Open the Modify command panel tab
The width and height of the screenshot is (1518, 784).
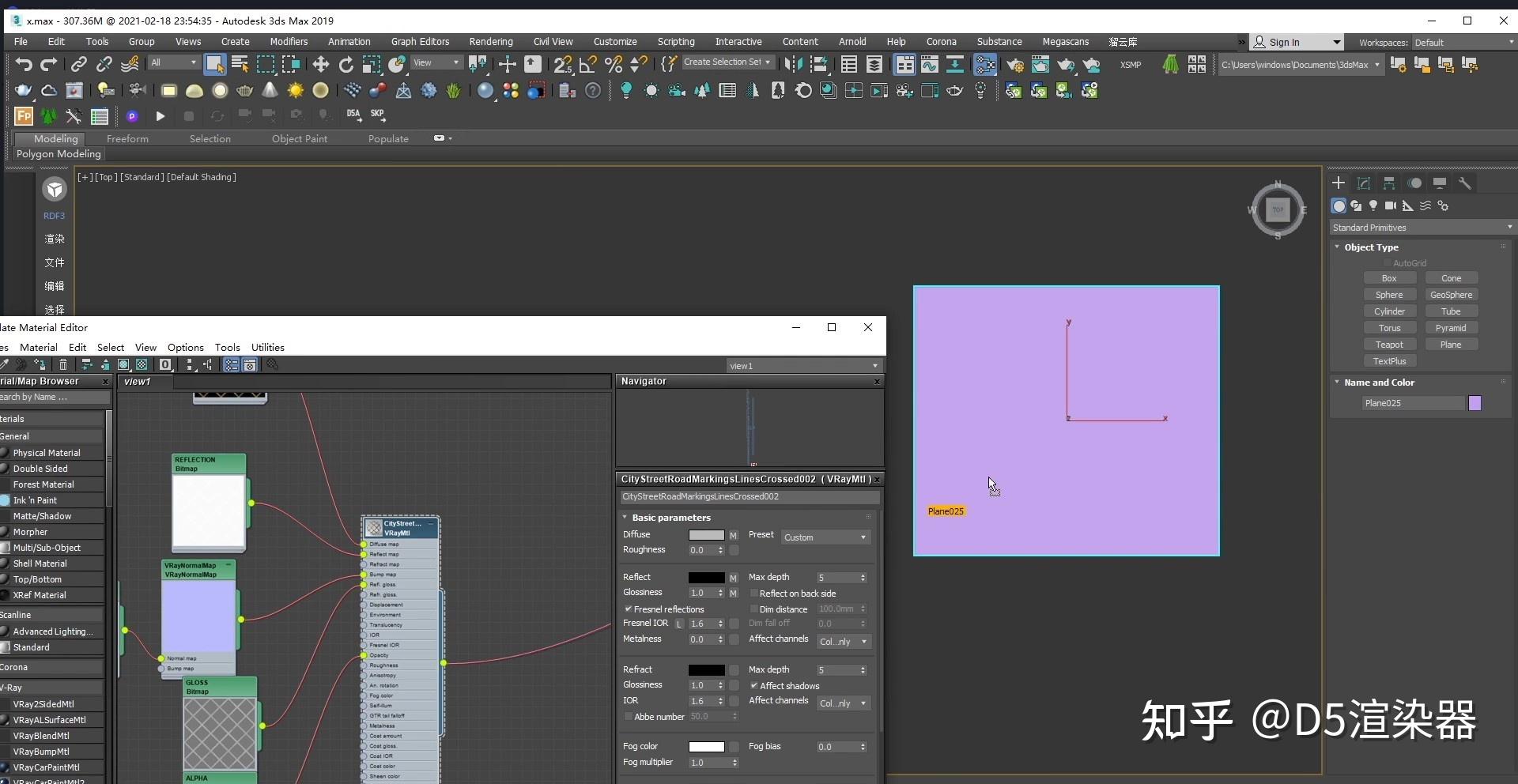1364,183
